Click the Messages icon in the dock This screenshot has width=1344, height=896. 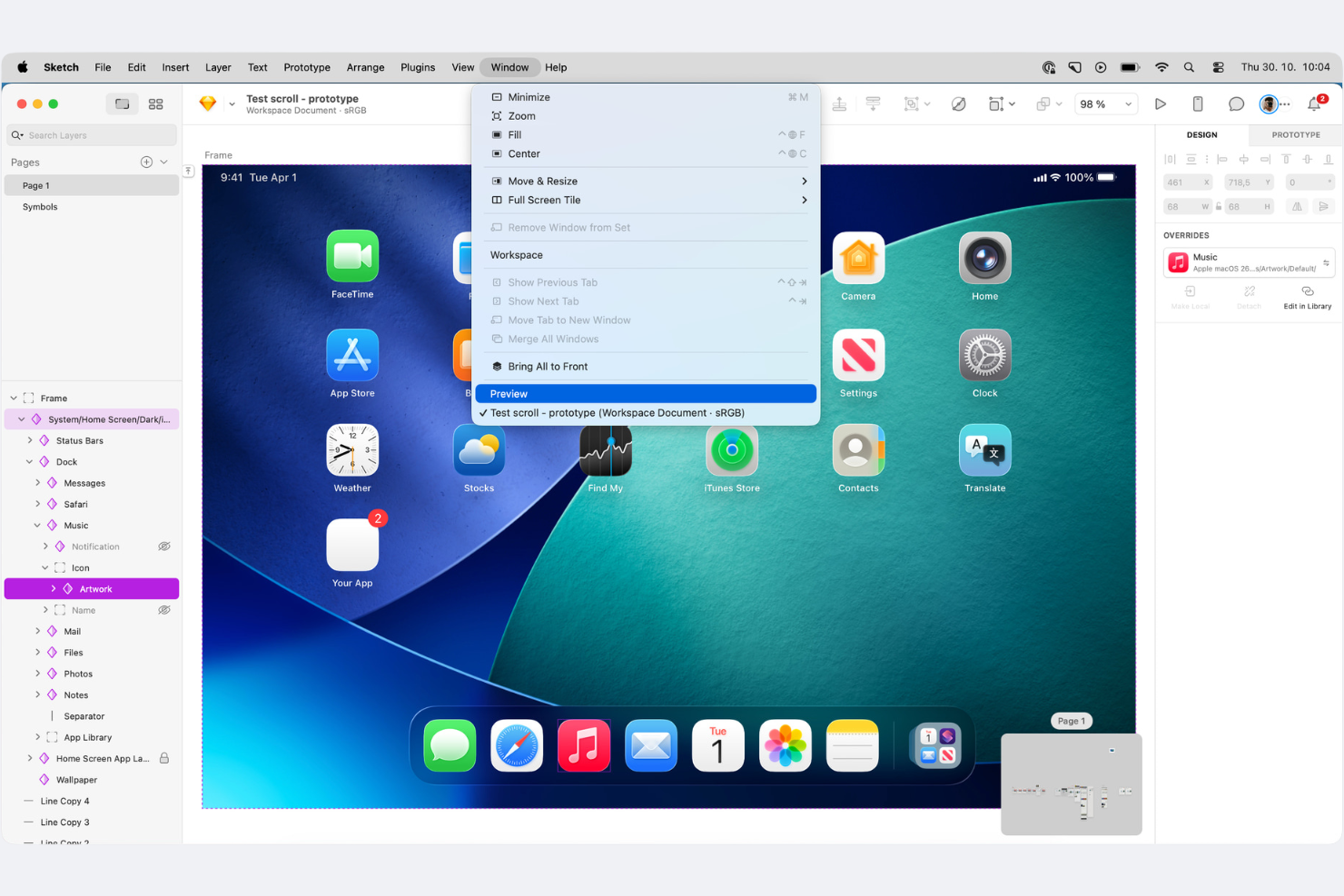pos(450,746)
